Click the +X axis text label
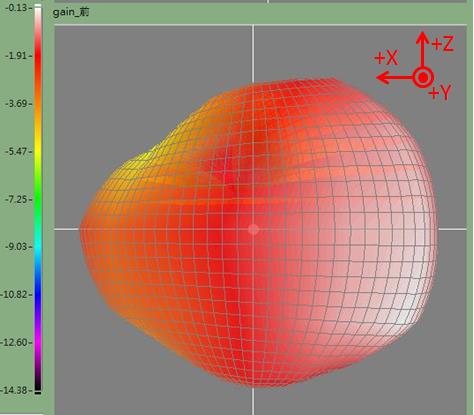The height and width of the screenshot is (415, 474). pyautogui.click(x=386, y=58)
